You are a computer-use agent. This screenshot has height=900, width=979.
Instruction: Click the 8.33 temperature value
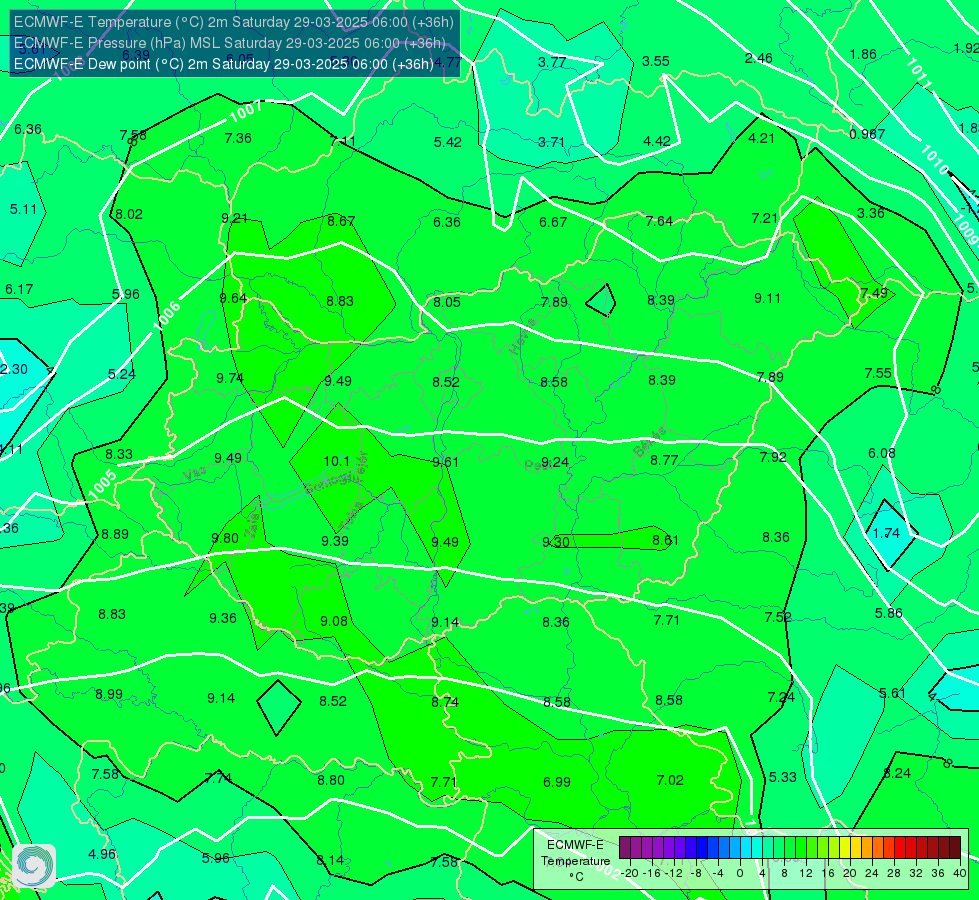pos(119,455)
